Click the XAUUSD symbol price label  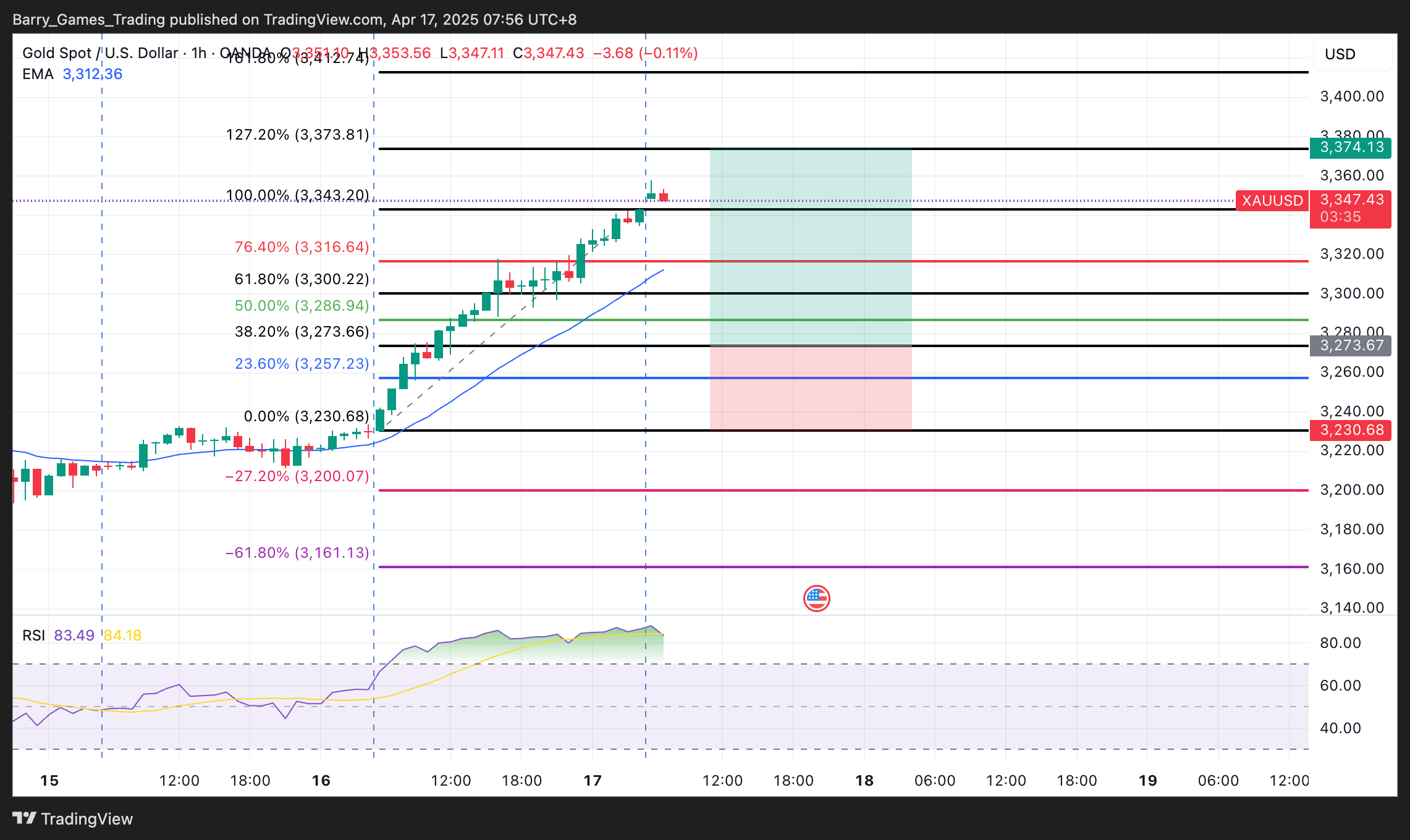pyautogui.click(x=1272, y=201)
